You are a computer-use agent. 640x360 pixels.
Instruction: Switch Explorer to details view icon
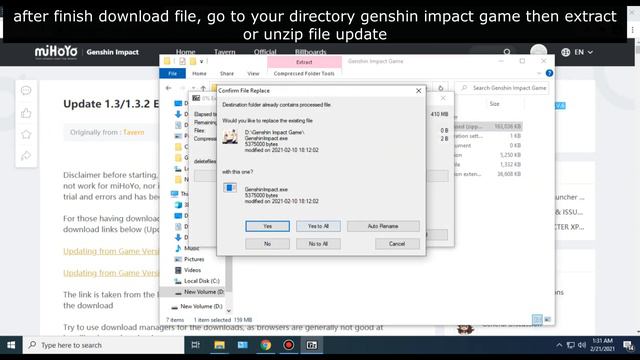point(537,319)
